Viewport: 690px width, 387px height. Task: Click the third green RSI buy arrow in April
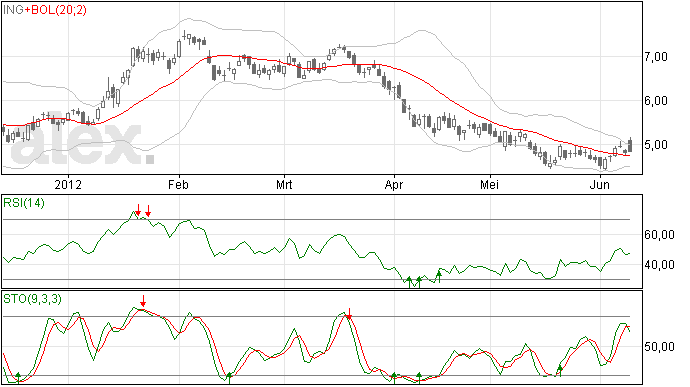pyautogui.click(x=439, y=276)
